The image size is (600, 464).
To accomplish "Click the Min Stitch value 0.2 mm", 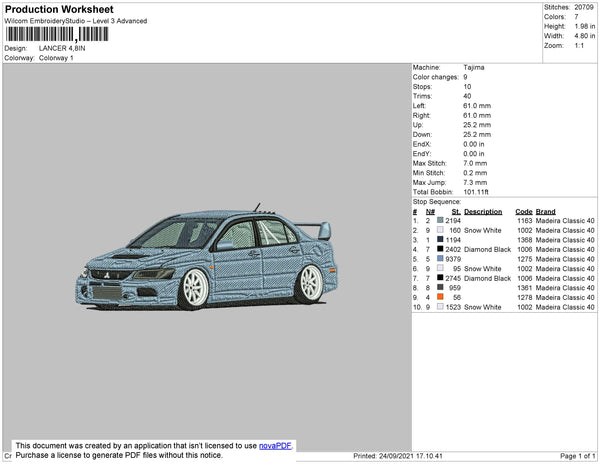I will point(475,173).
